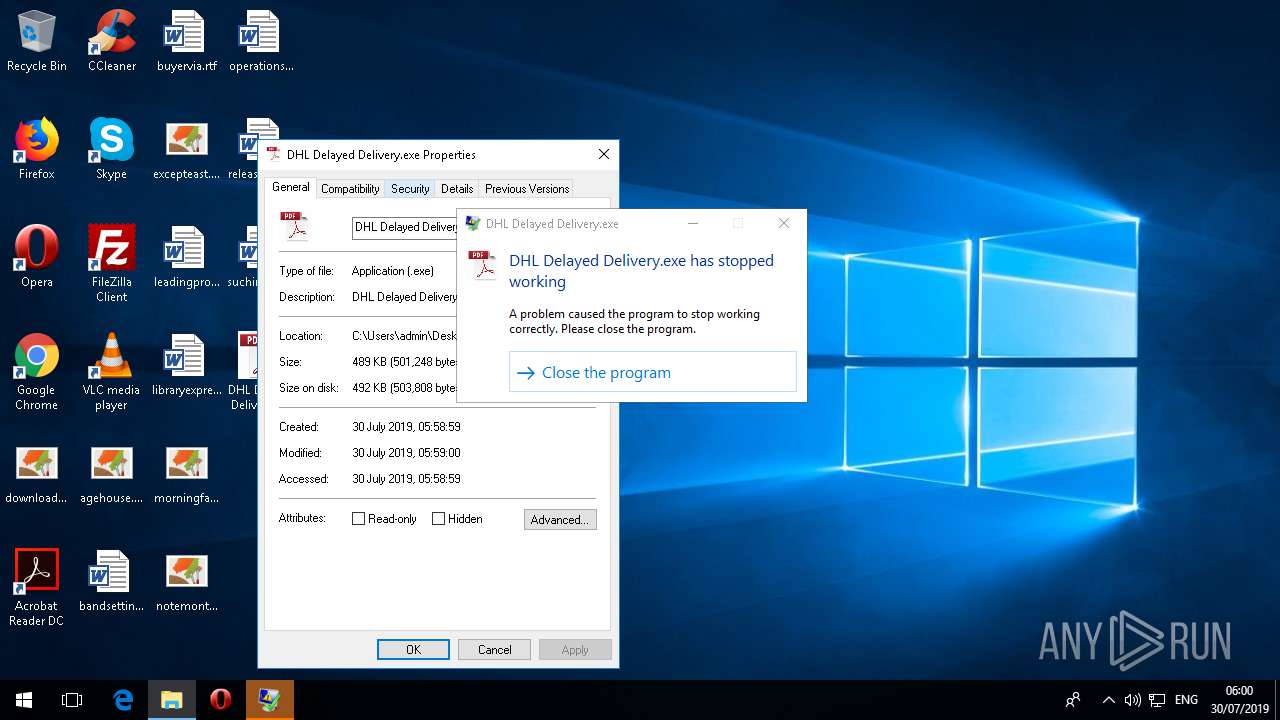Switch to the Security tab
This screenshot has width=1280, height=720.
pyautogui.click(x=410, y=188)
